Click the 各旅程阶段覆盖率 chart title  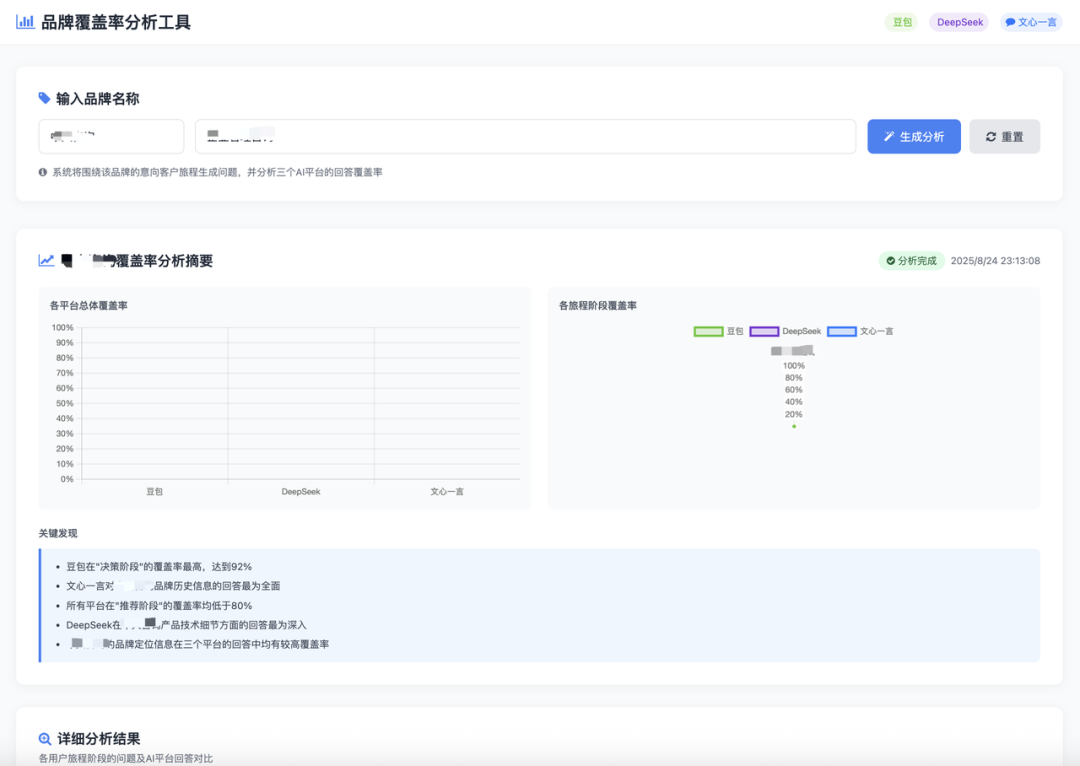598,305
